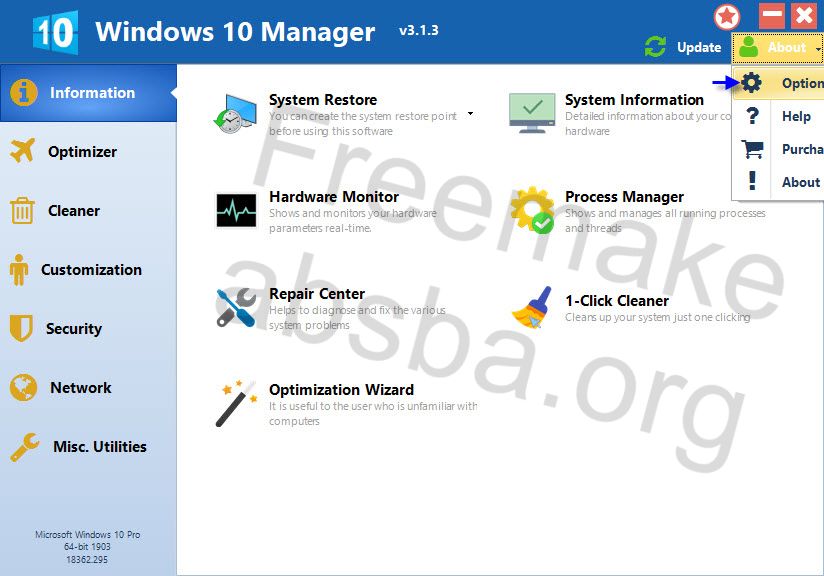Go to the Misc. Utilities section
Image resolution: width=824 pixels, height=576 pixels.
88,447
